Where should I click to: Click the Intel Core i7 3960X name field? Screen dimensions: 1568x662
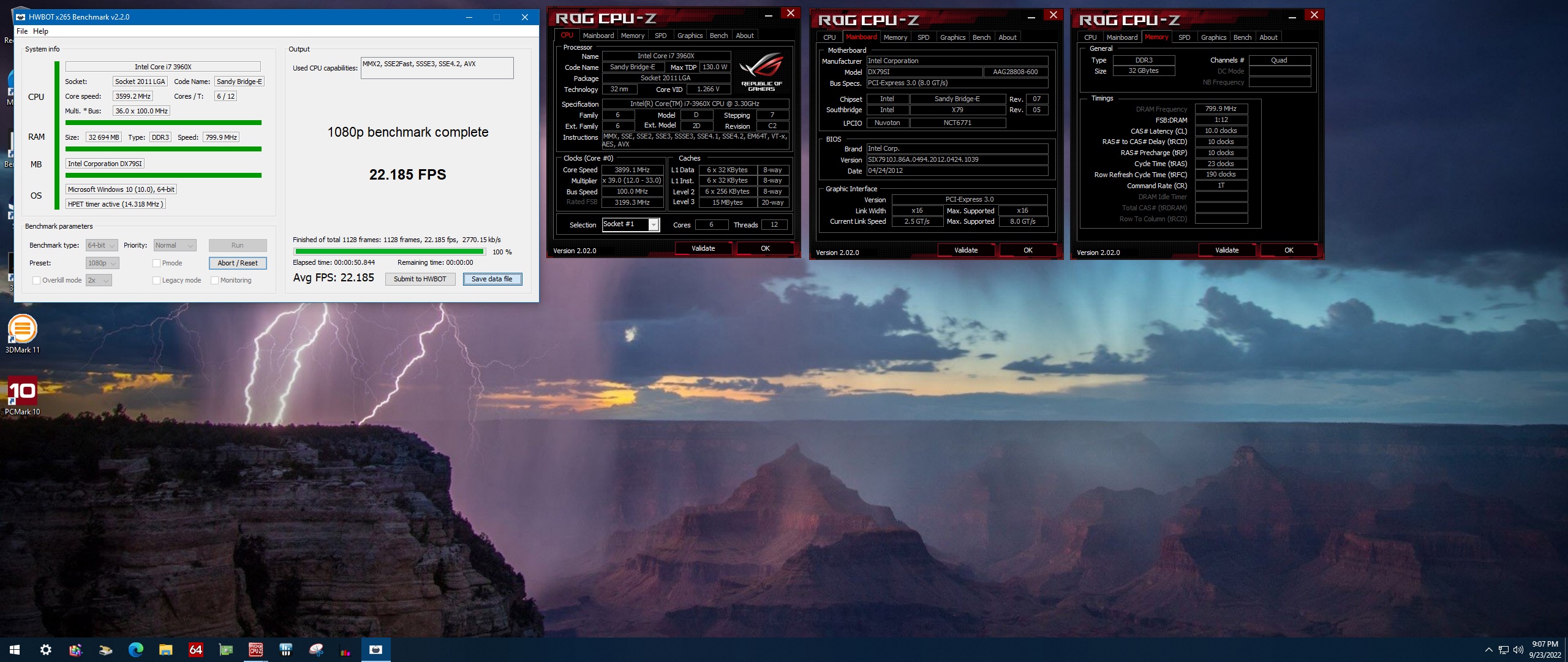point(163,67)
